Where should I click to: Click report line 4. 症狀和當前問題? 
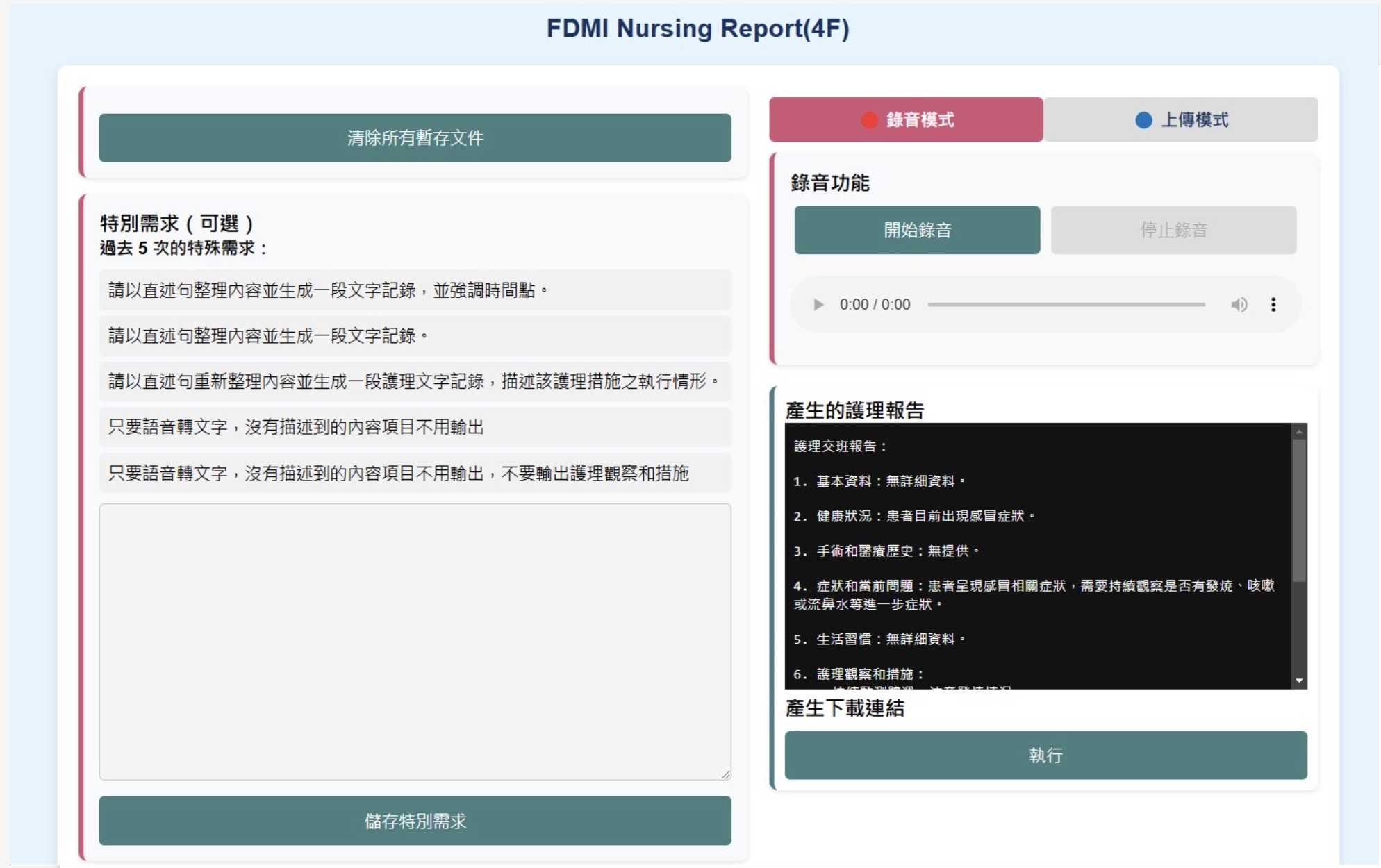click(1034, 594)
